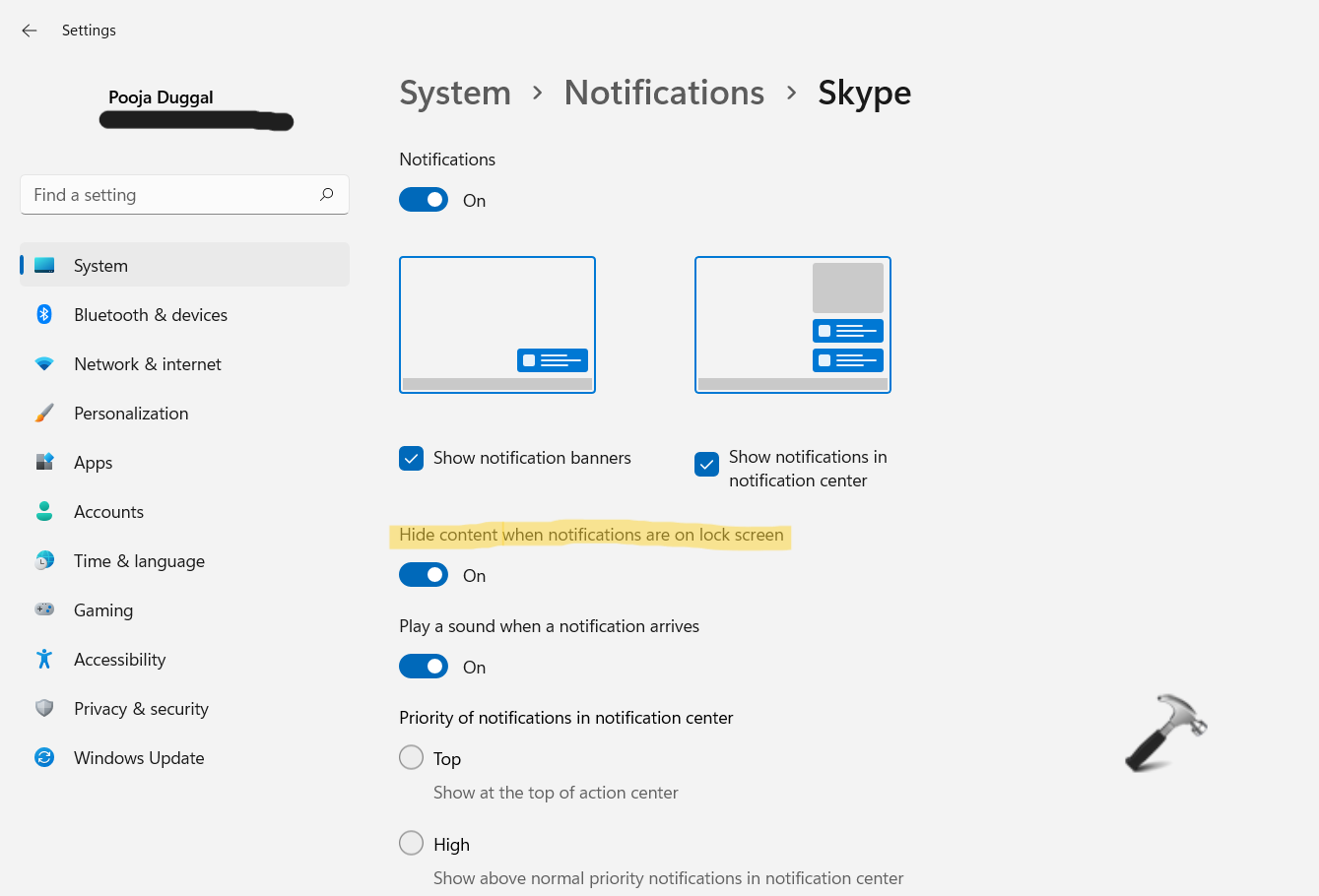
Task: Open the Apps settings category
Action: click(x=94, y=463)
